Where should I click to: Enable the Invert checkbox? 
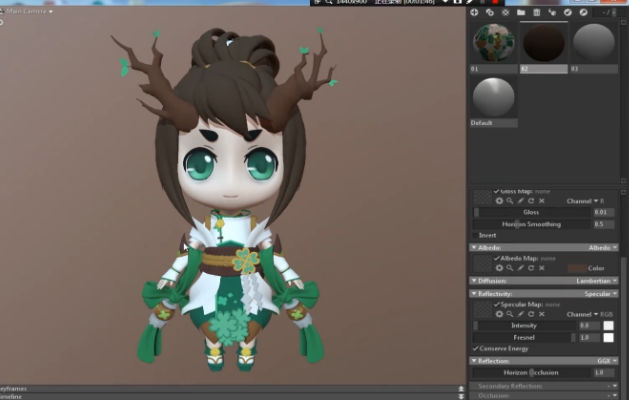475,235
